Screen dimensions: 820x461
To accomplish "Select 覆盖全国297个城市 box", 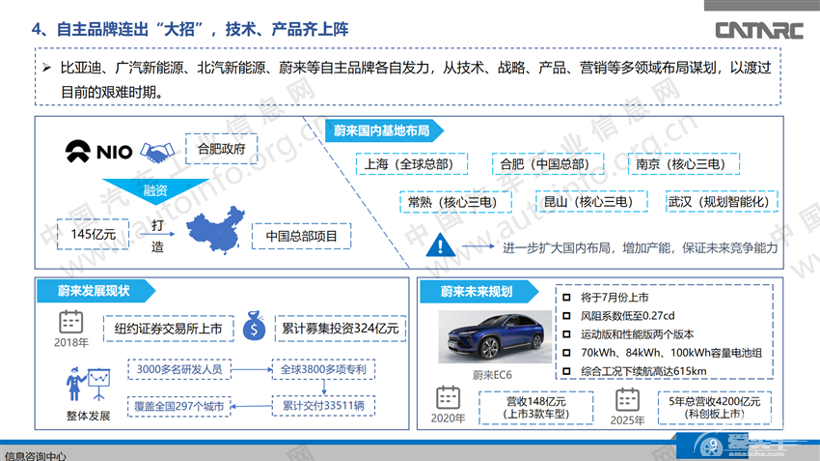I will pyautogui.click(x=179, y=406).
